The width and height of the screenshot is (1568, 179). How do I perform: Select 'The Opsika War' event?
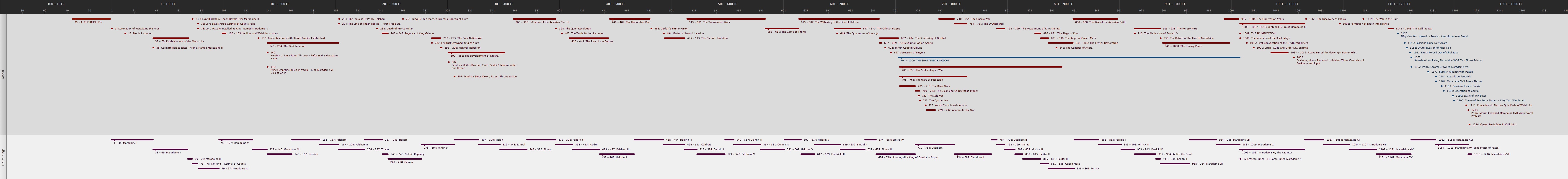pyautogui.click(x=973, y=19)
